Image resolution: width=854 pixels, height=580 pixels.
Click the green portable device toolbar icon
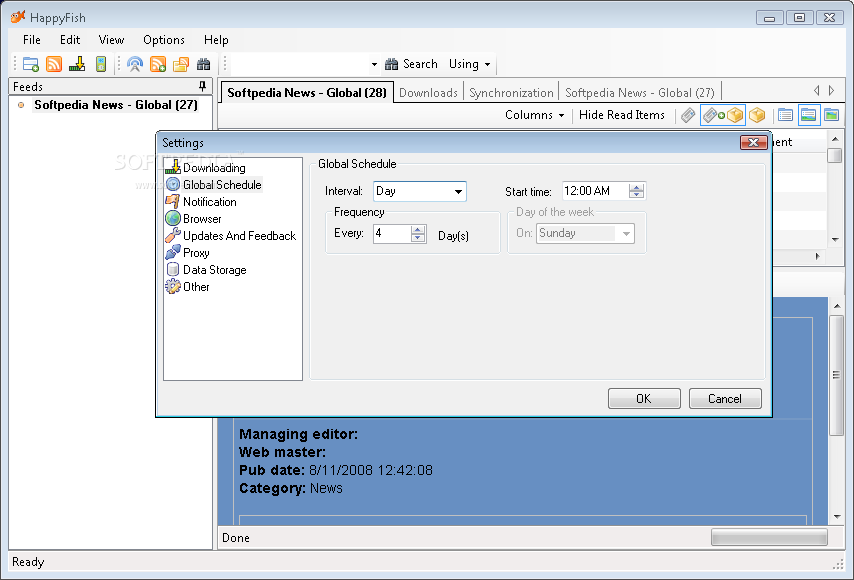(101, 64)
